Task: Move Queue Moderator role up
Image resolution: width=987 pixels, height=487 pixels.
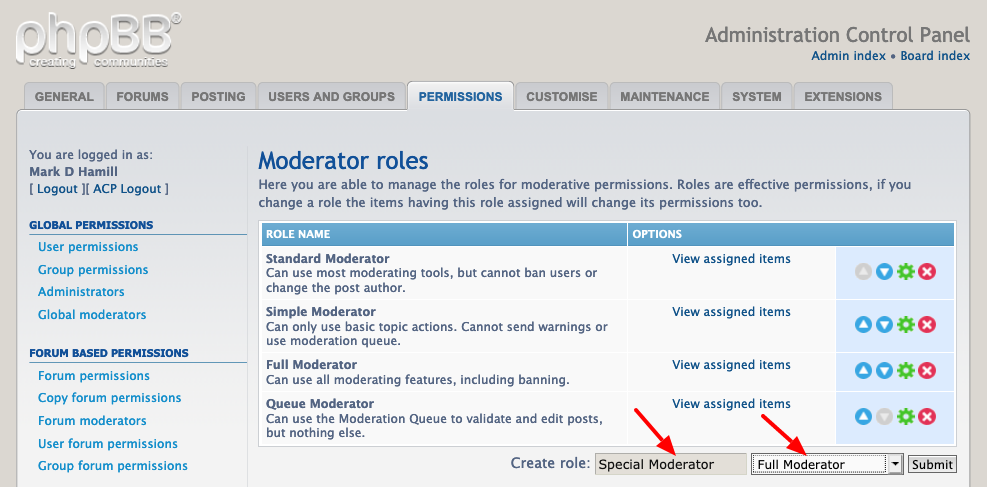Action: (863, 417)
